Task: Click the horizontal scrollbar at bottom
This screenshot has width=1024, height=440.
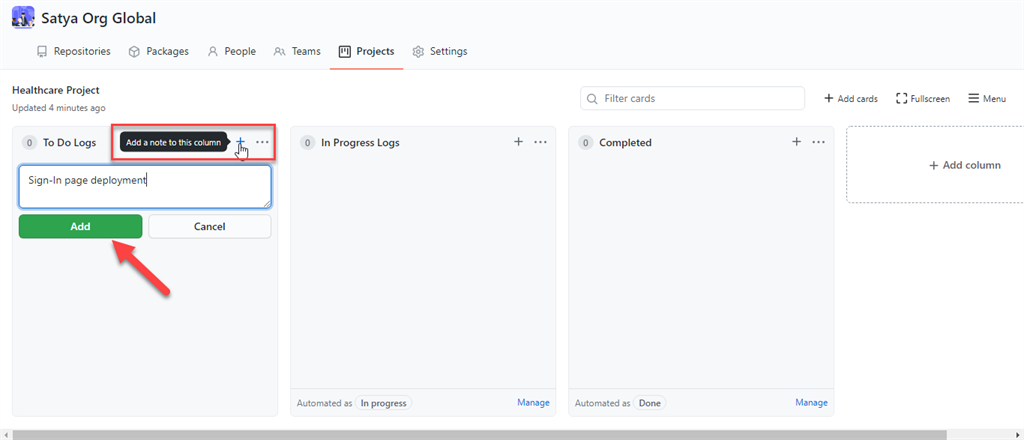Action: click(x=479, y=435)
